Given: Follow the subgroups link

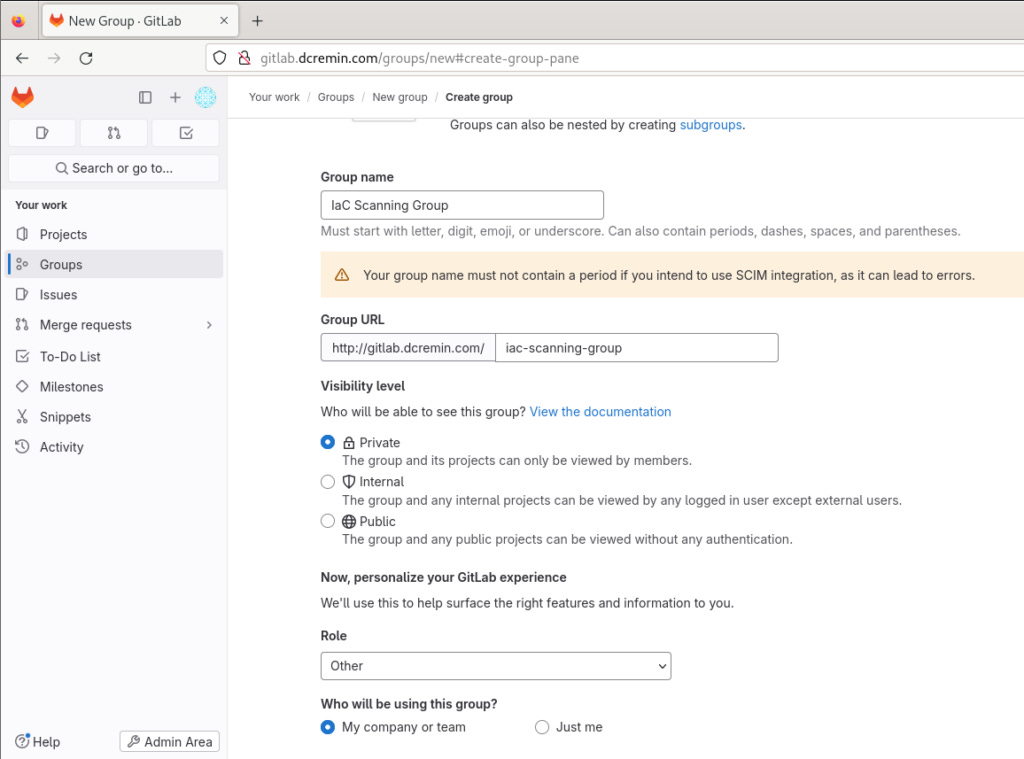Looking at the screenshot, I should 711,125.
